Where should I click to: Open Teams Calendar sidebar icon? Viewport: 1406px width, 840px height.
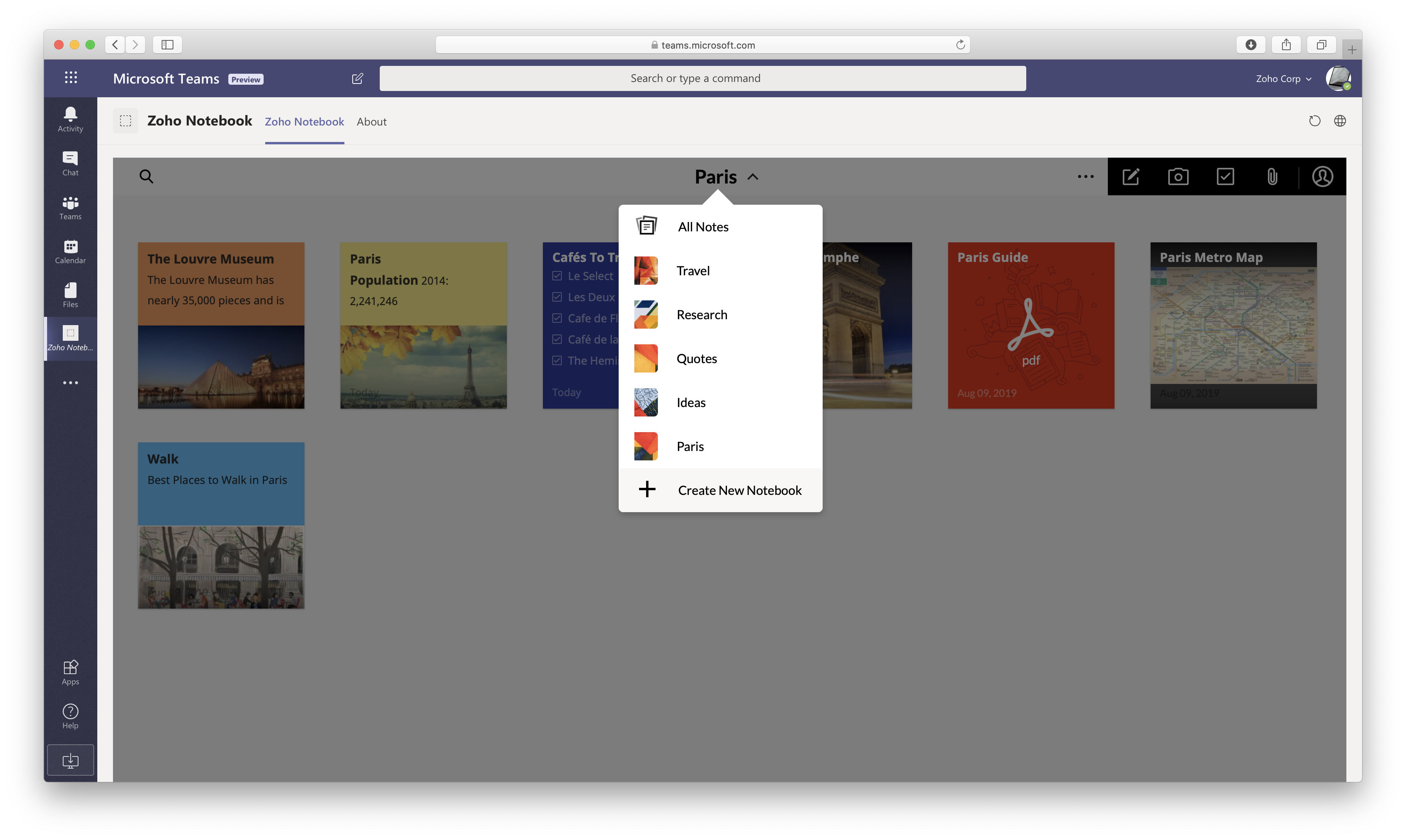[x=70, y=251]
